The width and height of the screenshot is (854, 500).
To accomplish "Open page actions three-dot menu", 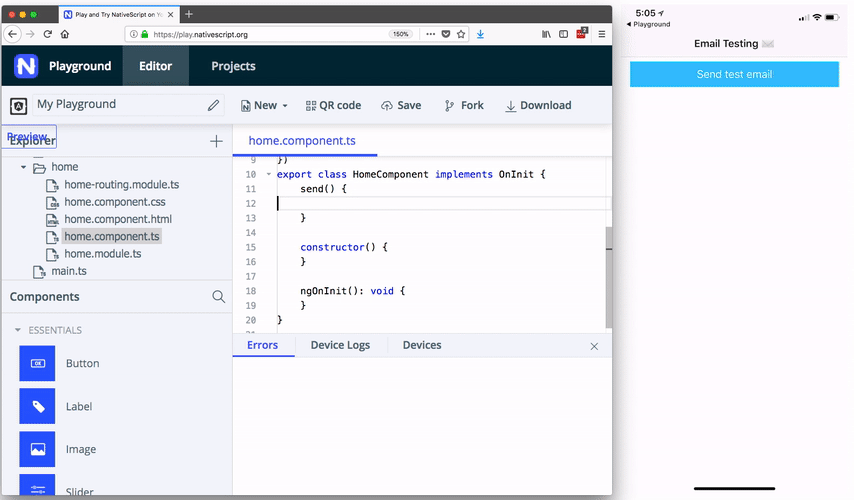I will (430, 34).
